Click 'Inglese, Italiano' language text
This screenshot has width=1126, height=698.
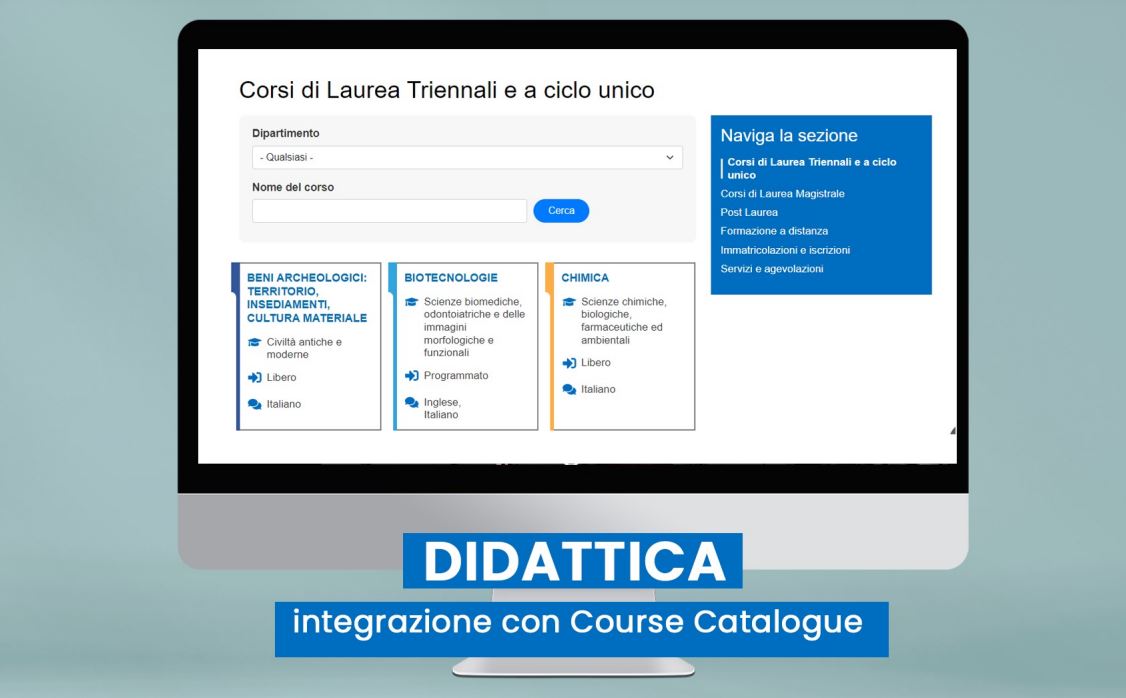click(442, 409)
